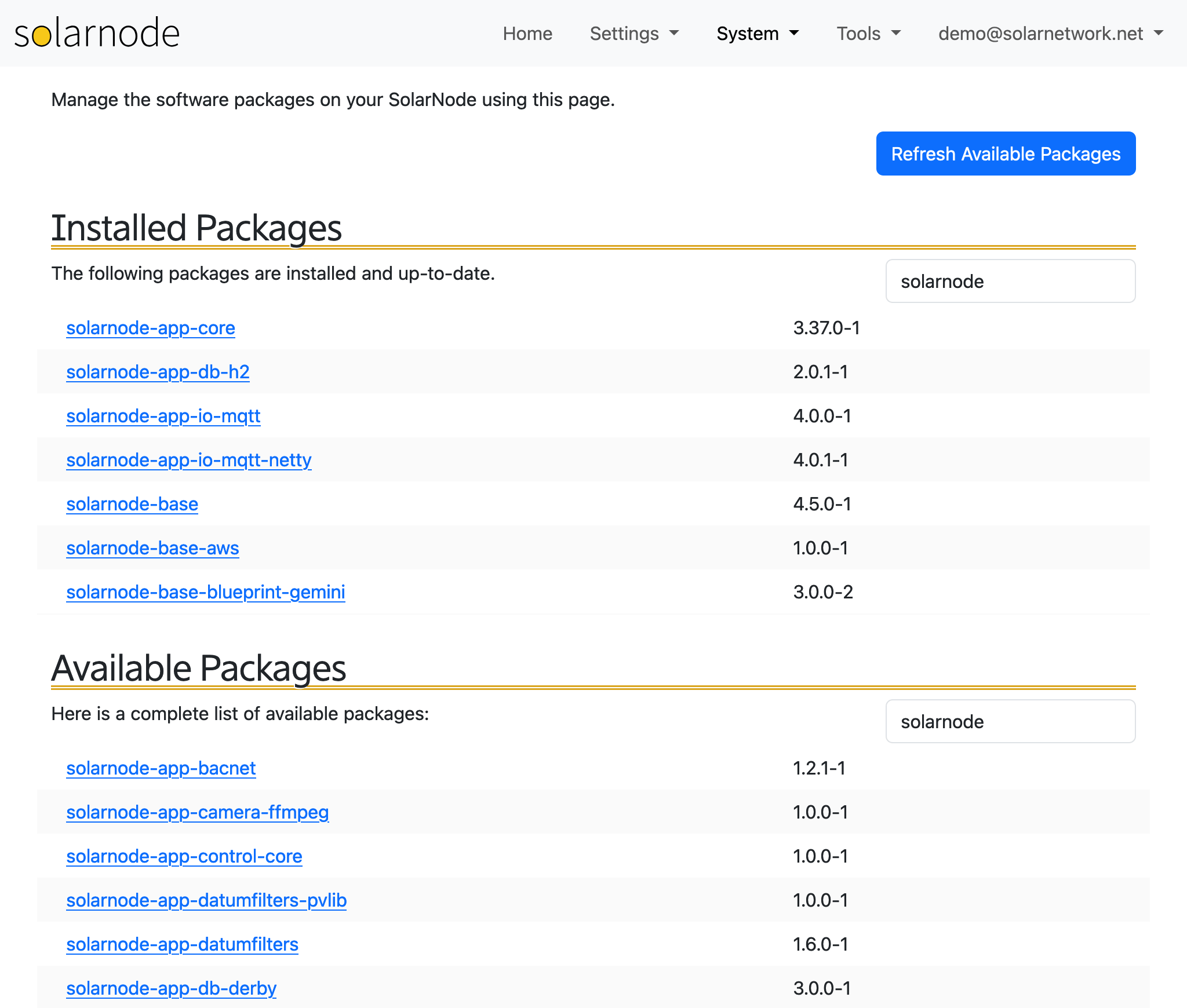Viewport: 1187px width, 1008px height.
Task: Go to the Home page
Action: click(x=527, y=34)
